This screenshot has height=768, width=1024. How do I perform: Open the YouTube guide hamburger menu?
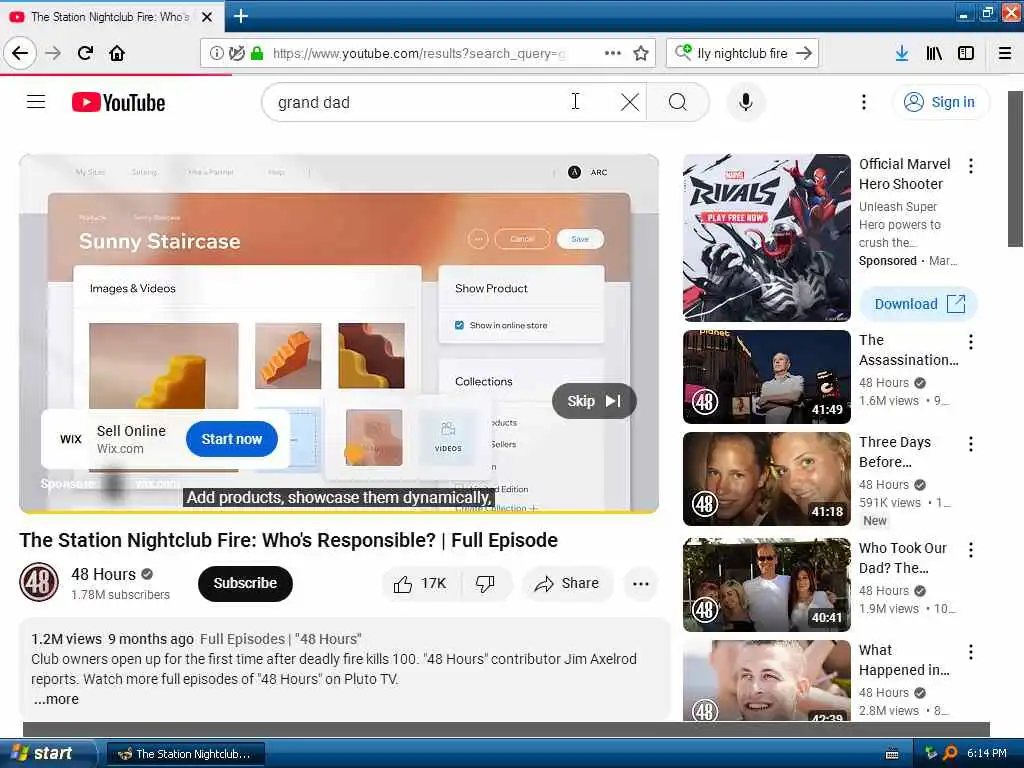tap(36, 102)
